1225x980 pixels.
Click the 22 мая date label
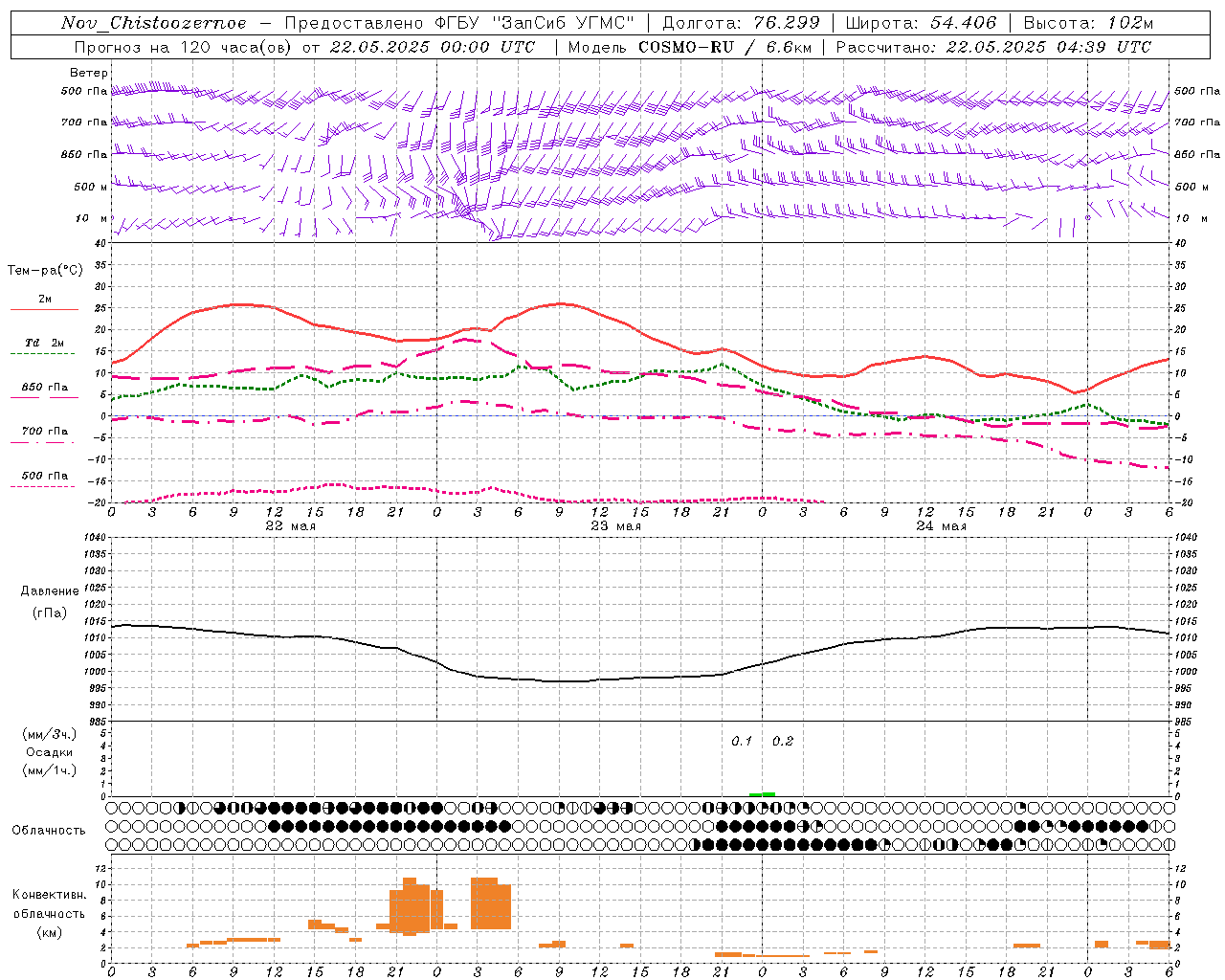coord(290,526)
